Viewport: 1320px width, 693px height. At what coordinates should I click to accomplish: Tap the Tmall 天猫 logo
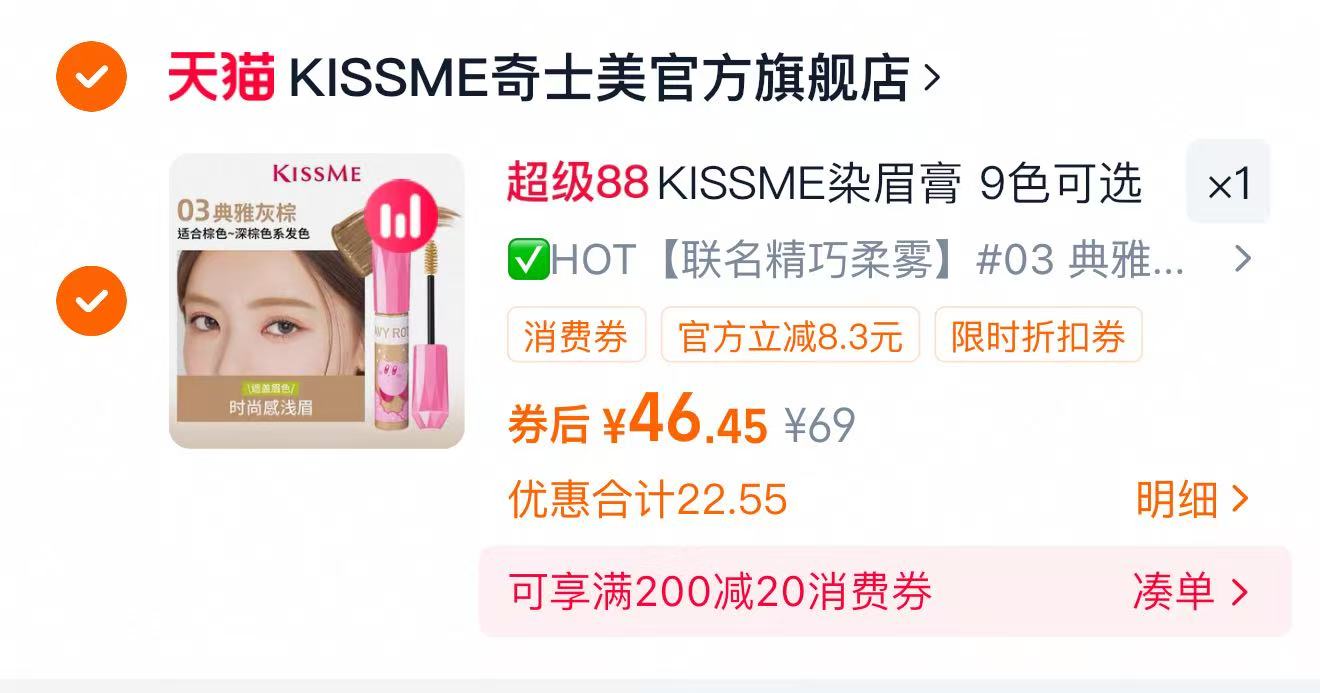click(x=221, y=77)
